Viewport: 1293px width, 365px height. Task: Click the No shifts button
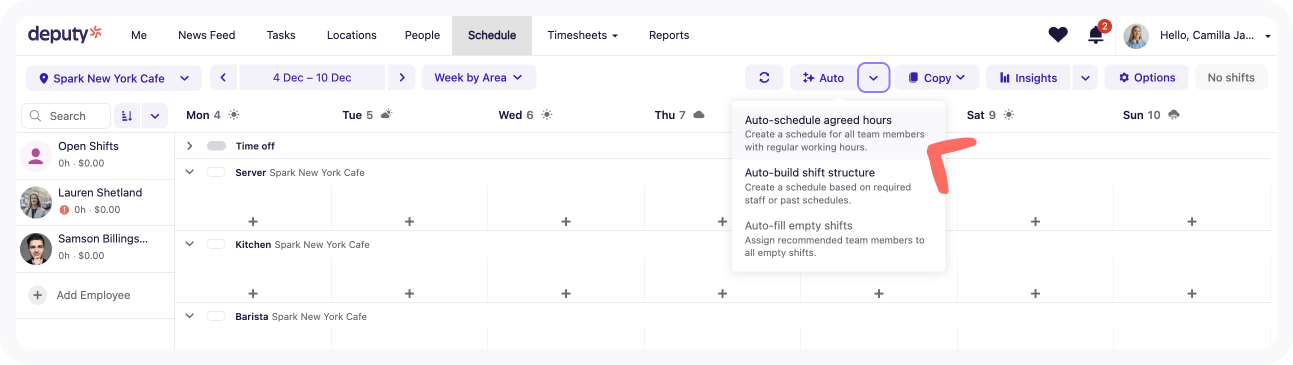[x=1231, y=78]
